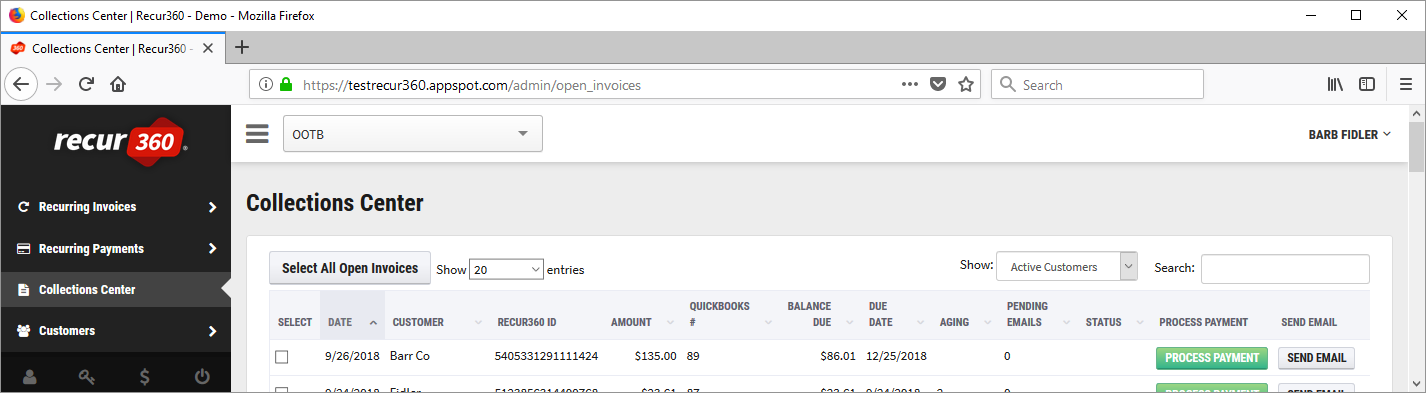The height and width of the screenshot is (393, 1426).
Task: Open Firefox hamburger menu
Action: pos(1406,85)
